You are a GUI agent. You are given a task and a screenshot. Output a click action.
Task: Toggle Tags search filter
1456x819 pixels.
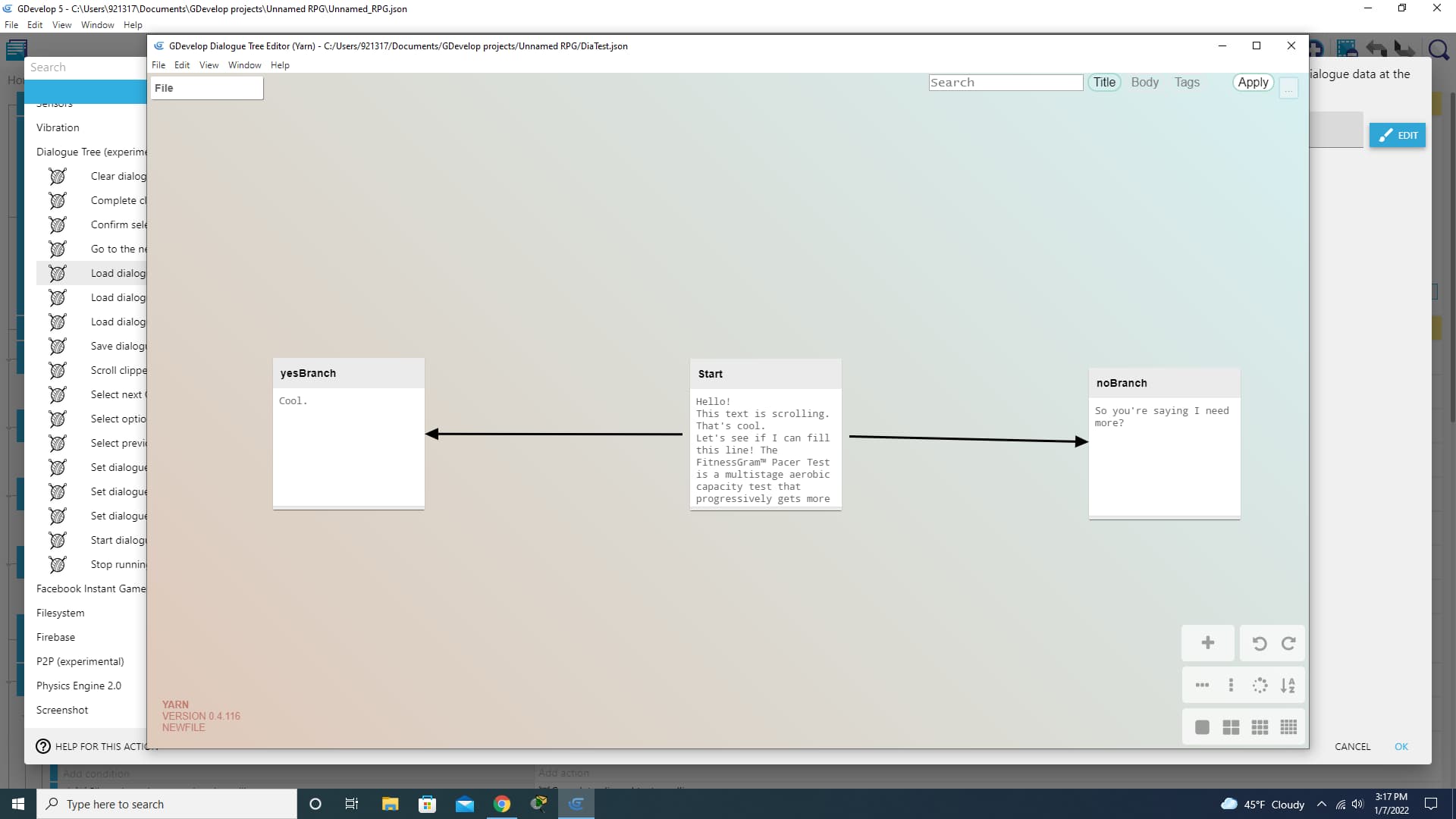(x=1187, y=82)
